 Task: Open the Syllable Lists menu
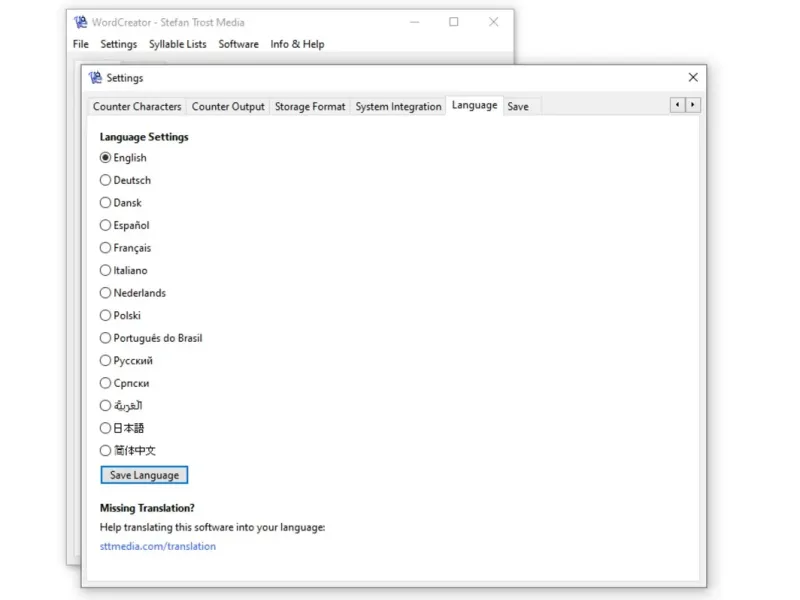click(x=178, y=44)
